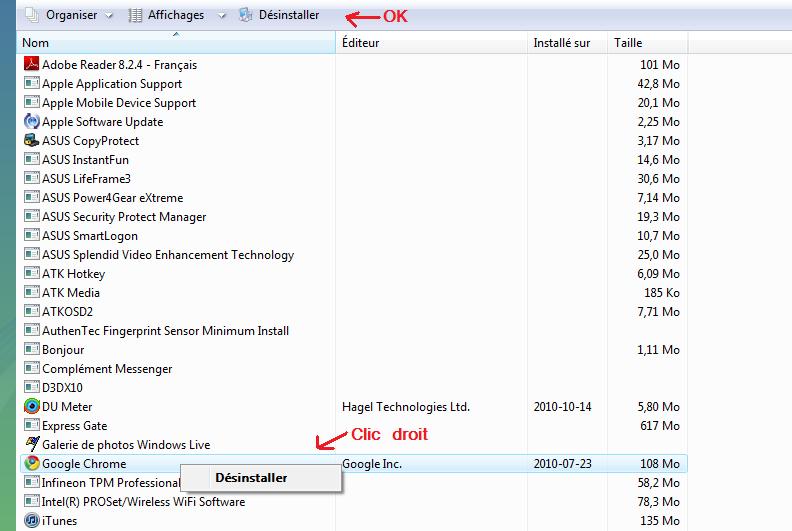Select the D3DX10 name
Viewport: 792px width, 531px height.
62,388
